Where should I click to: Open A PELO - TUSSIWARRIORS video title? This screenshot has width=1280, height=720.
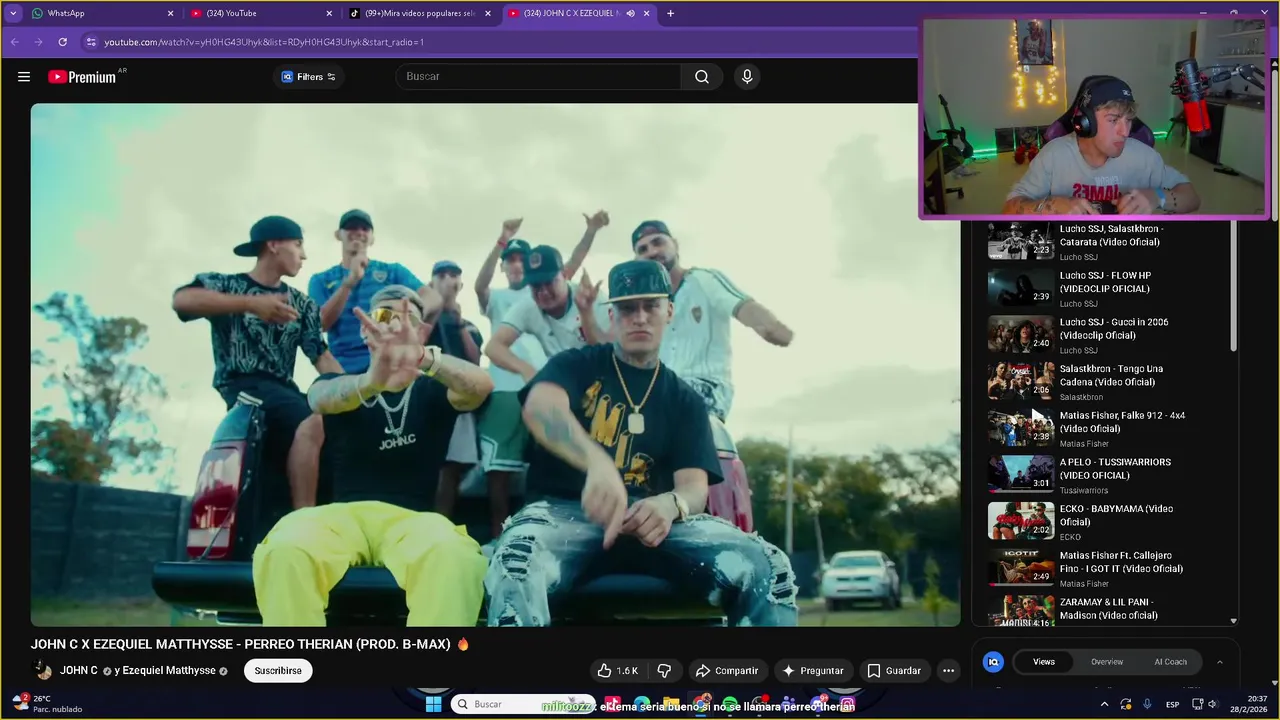(1115, 469)
